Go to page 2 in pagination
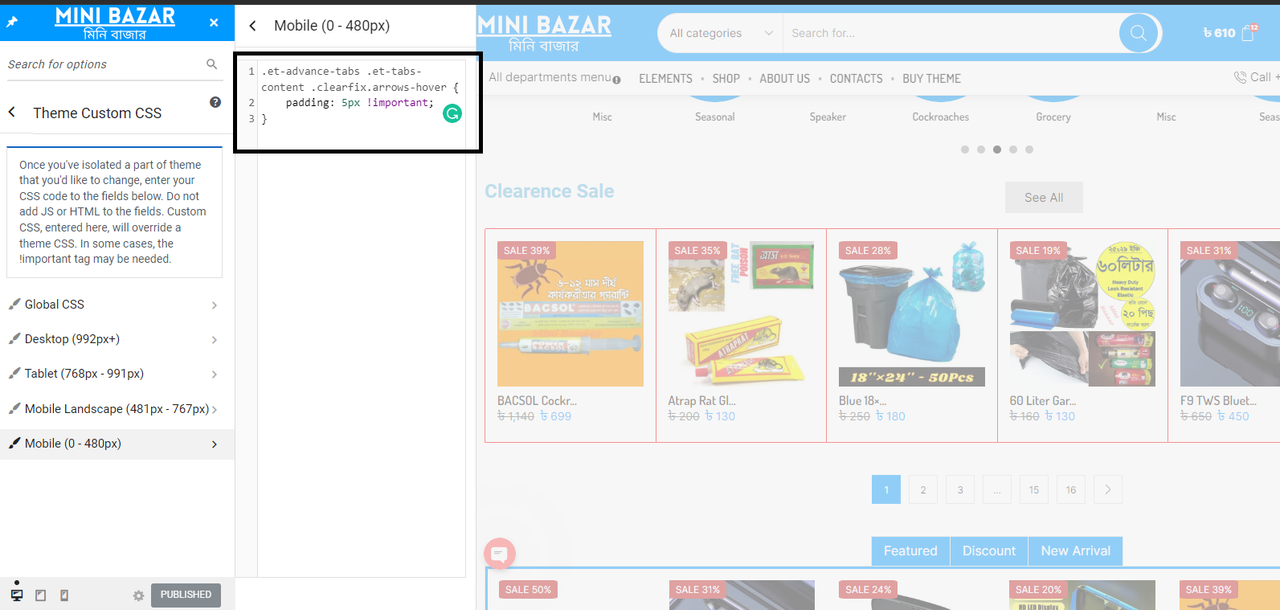Viewport: 1280px width, 610px height. (923, 490)
